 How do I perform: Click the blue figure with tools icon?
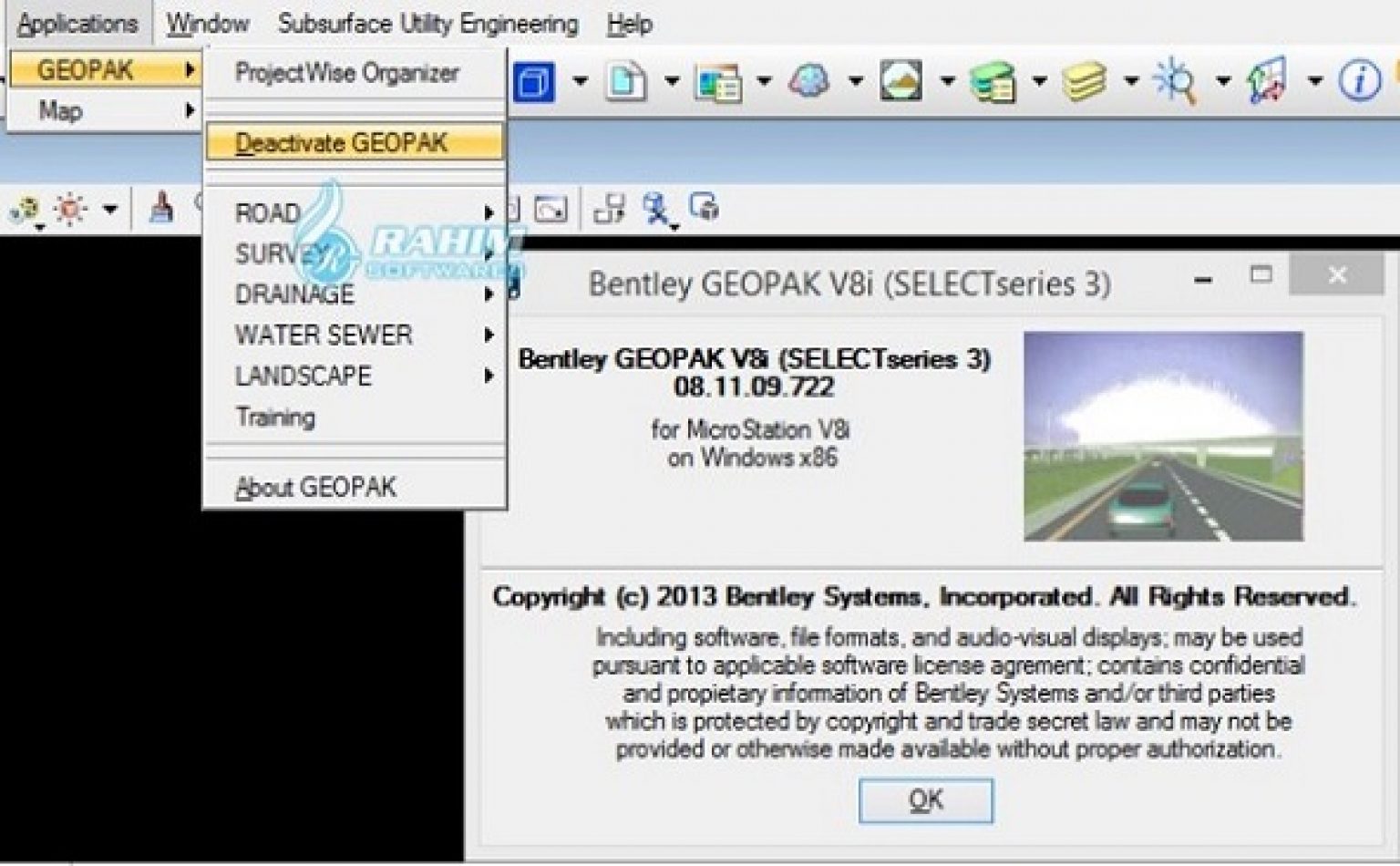[656, 209]
